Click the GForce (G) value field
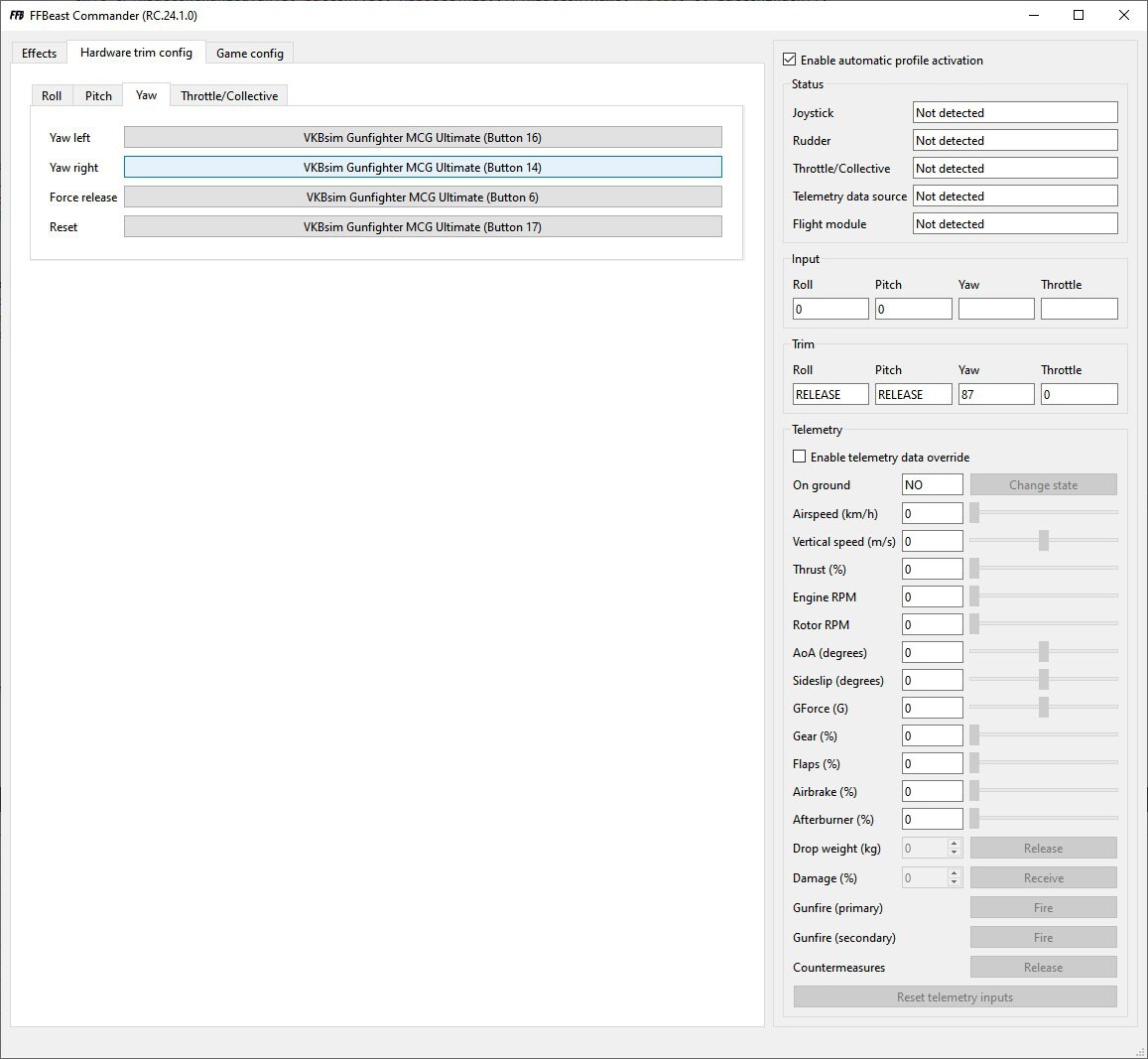This screenshot has width=1148, height=1059. click(932, 709)
